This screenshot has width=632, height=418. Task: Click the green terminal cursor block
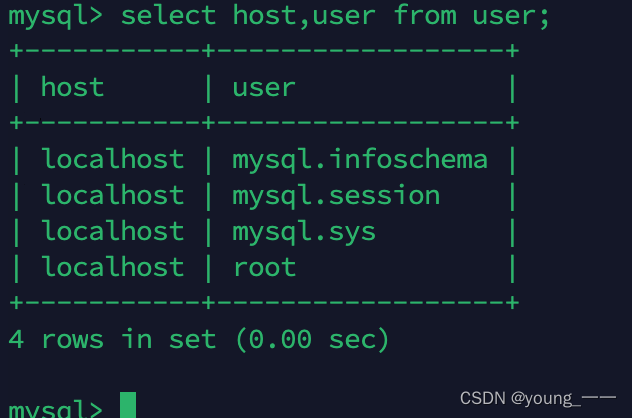[128, 405]
